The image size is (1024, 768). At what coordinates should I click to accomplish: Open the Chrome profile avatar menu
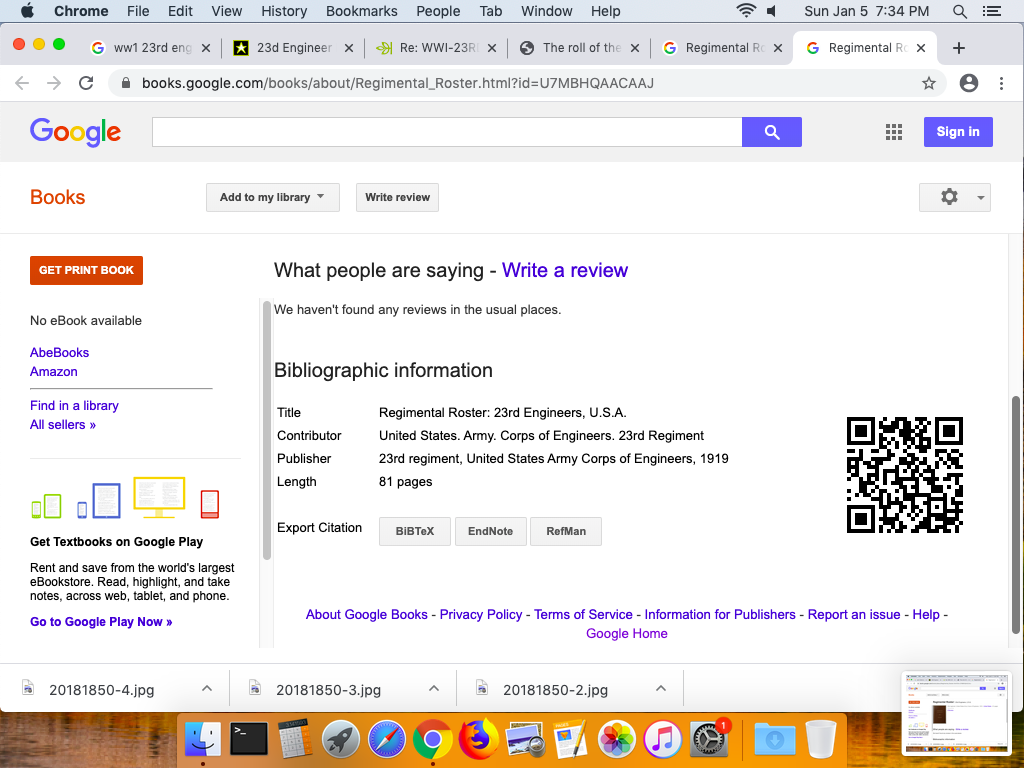click(x=968, y=83)
